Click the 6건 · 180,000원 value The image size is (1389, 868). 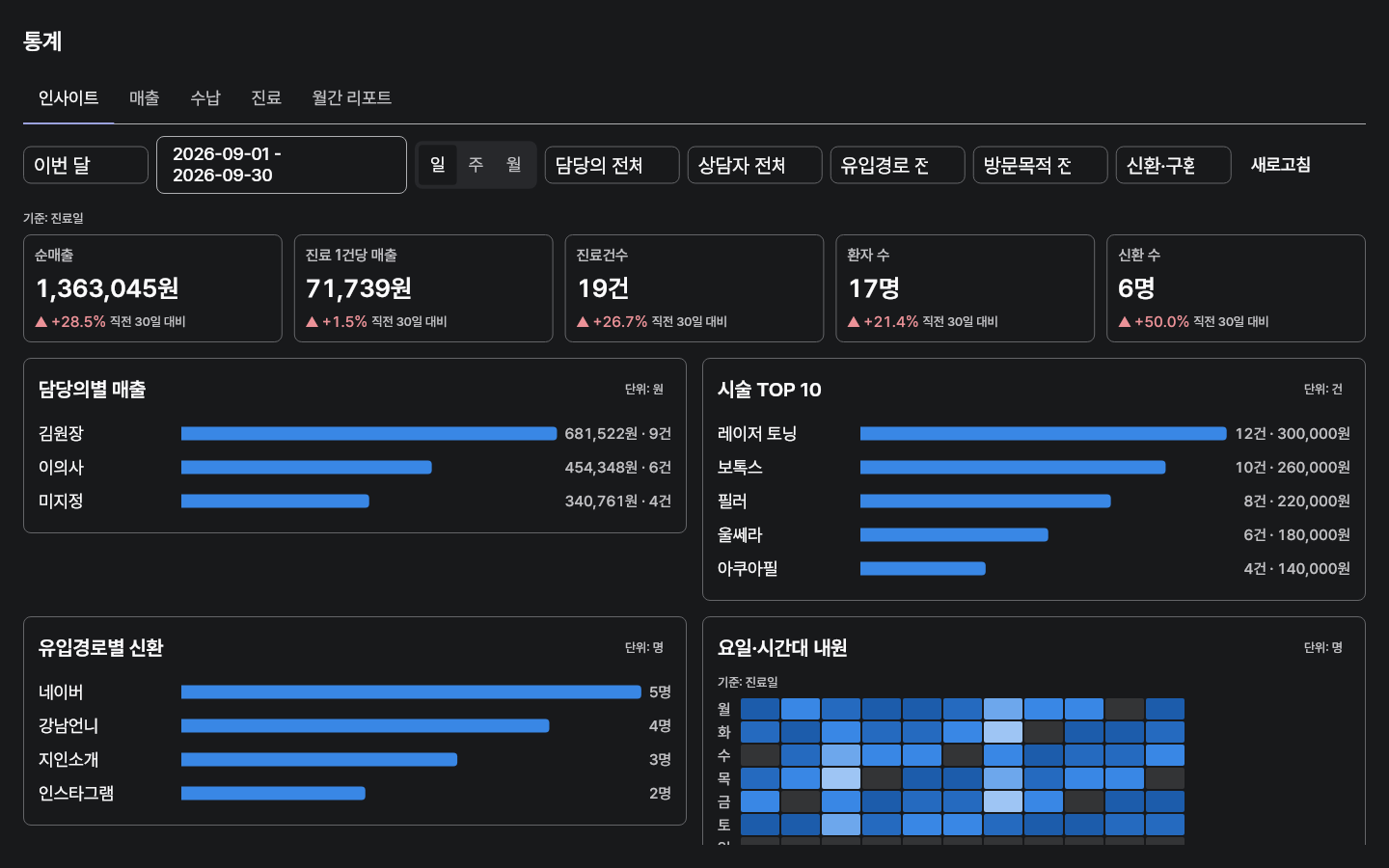(x=1297, y=535)
